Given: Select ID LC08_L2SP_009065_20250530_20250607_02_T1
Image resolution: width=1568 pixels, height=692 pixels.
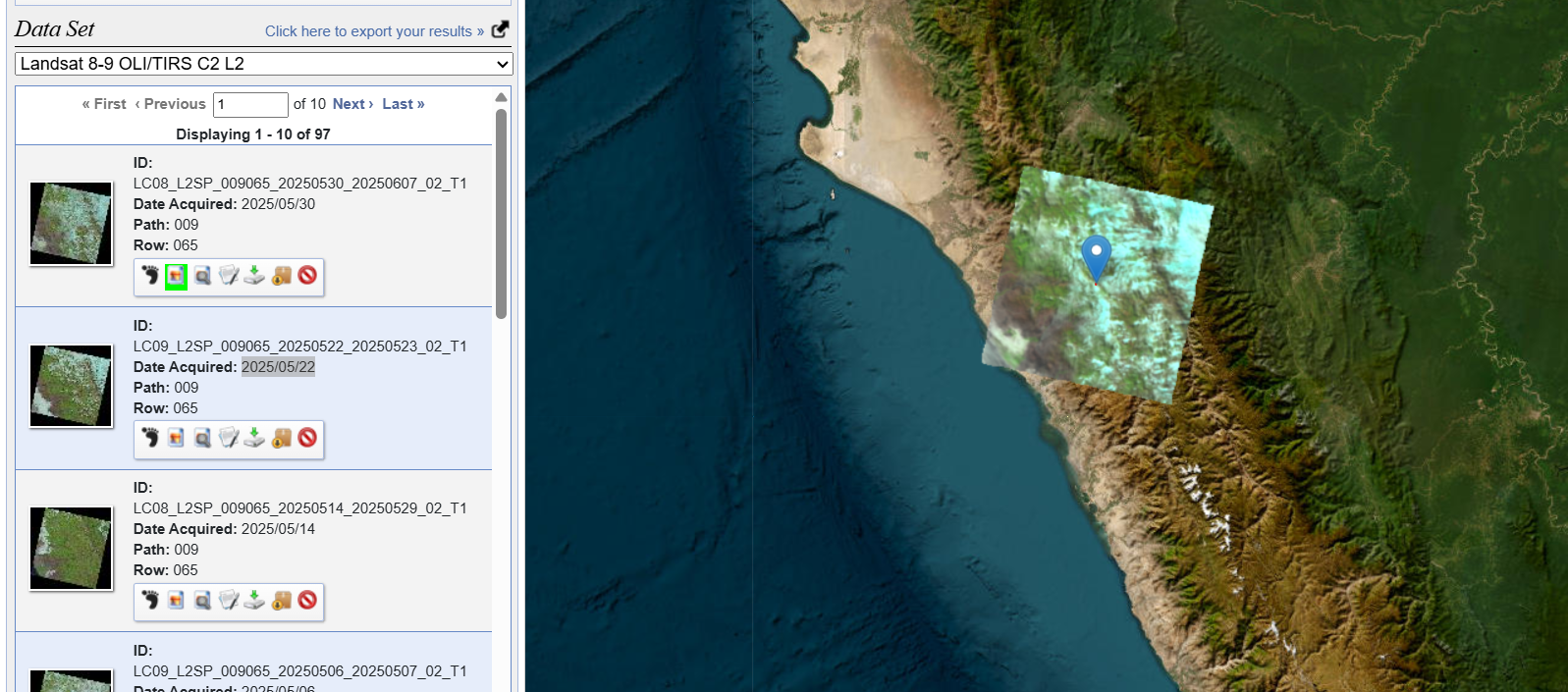Looking at the screenshot, I should click(300, 184).
